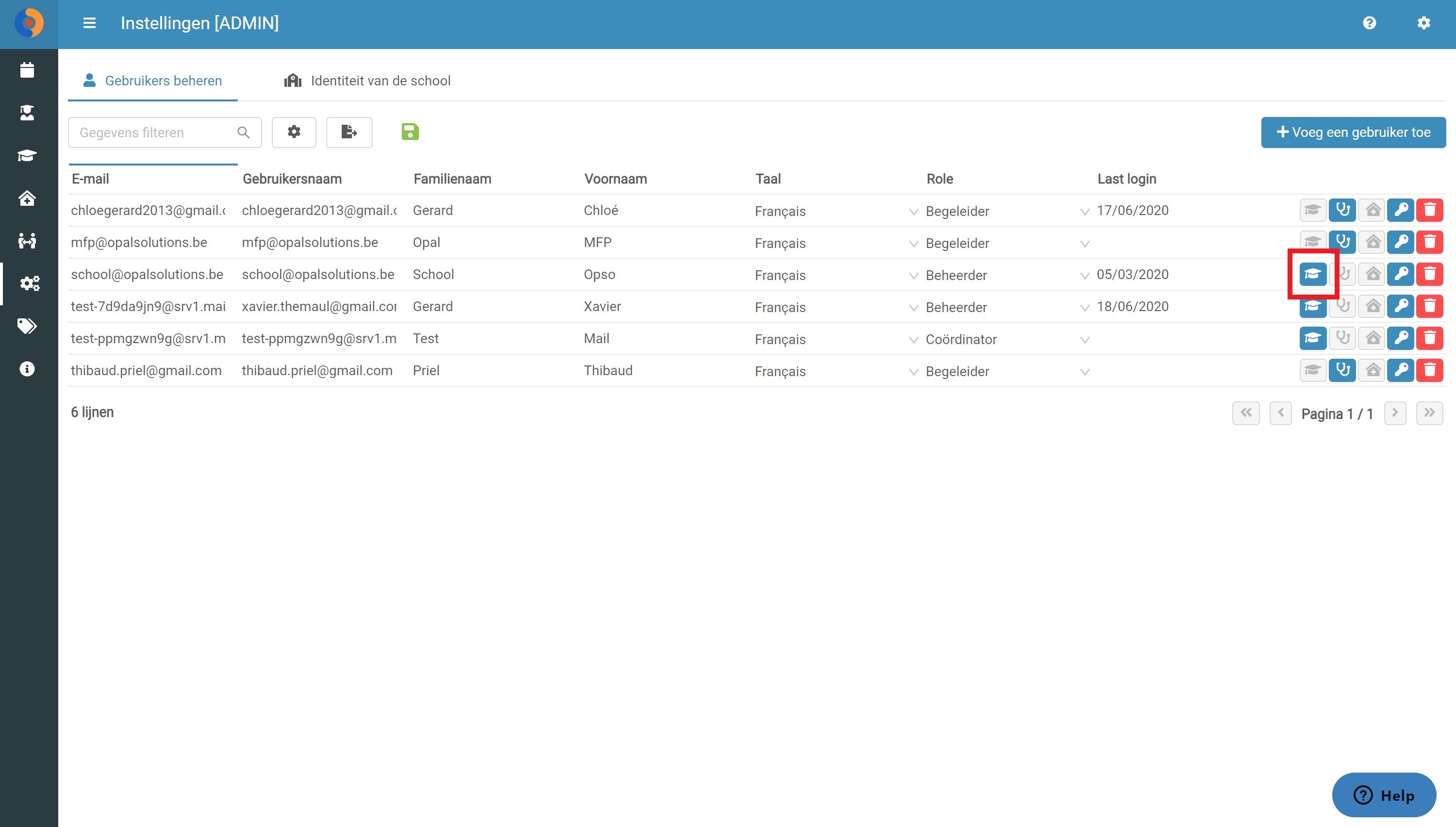Image resolution: width=1456 pixels, height=827 pixels.
Task: Click key icon for thibaud.priel@gmail.com
Action: click(1400, 370)
